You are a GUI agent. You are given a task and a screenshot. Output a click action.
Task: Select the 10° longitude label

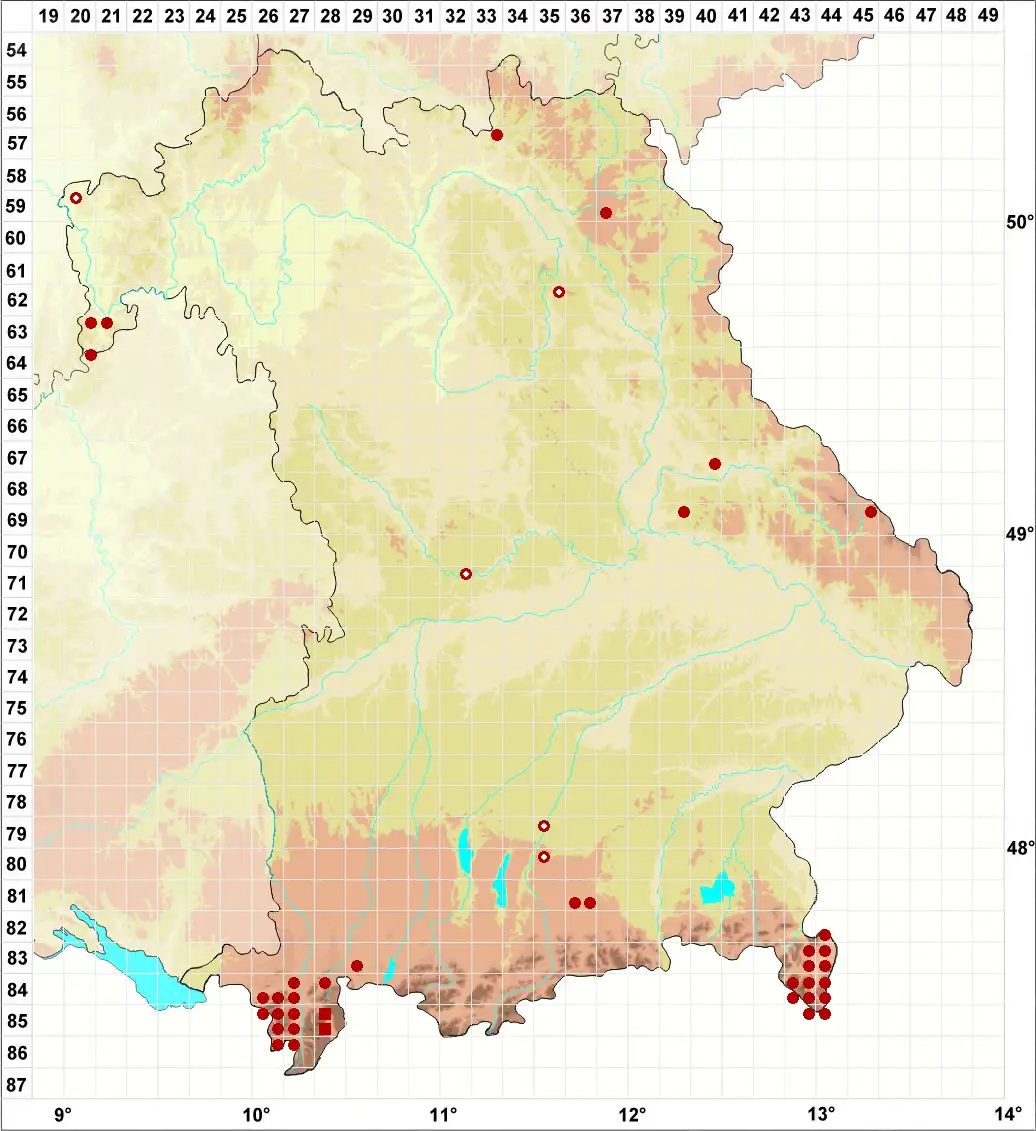pyautogui.click(x=255, y=1114)
